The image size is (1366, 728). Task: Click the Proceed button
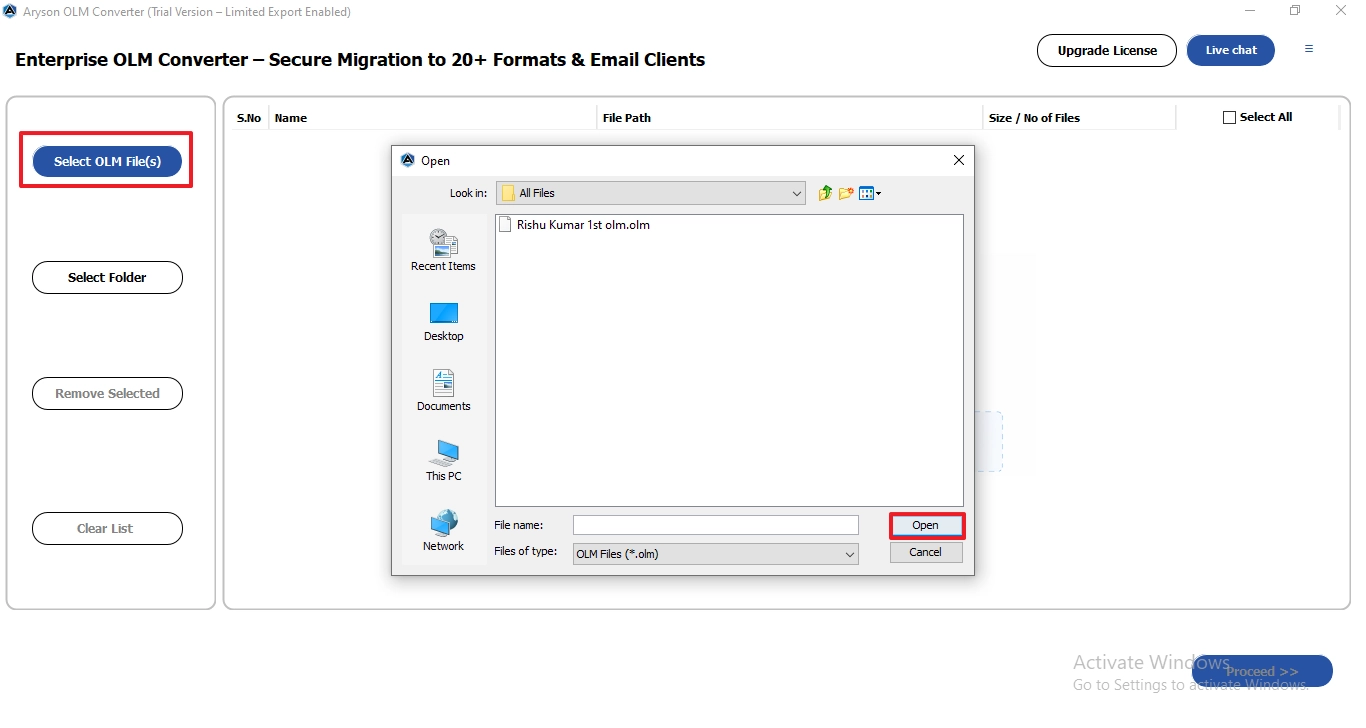(1262, 671)
